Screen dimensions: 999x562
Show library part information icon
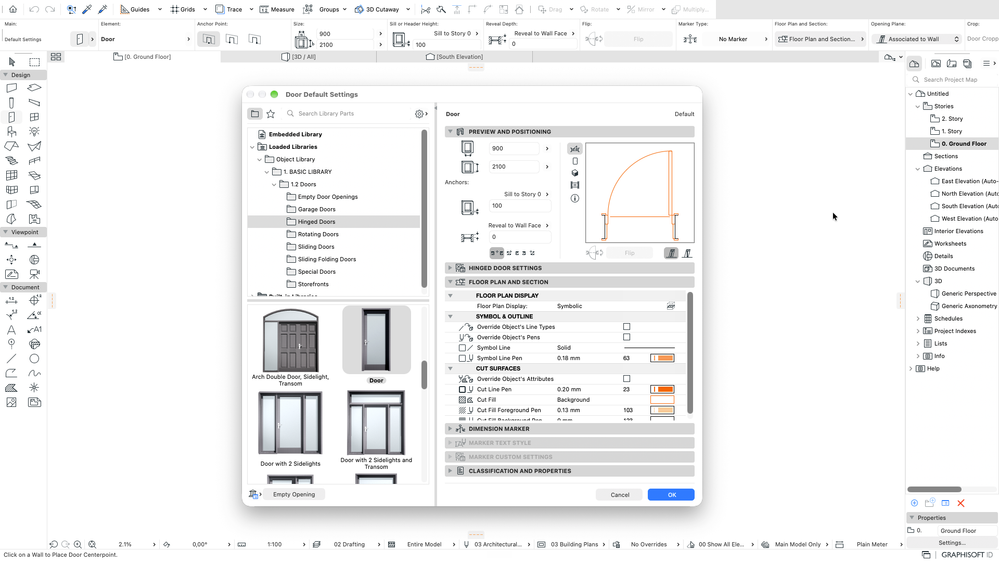(575, 198)
